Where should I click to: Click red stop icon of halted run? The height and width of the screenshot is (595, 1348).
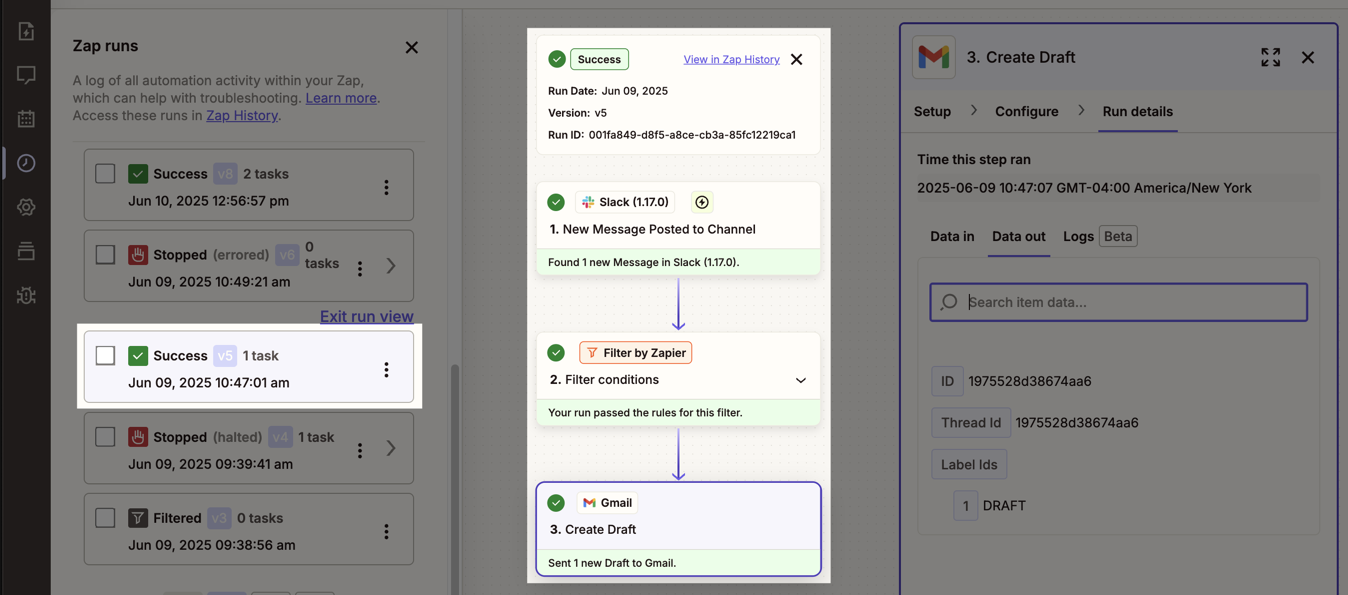click(138, 437)
